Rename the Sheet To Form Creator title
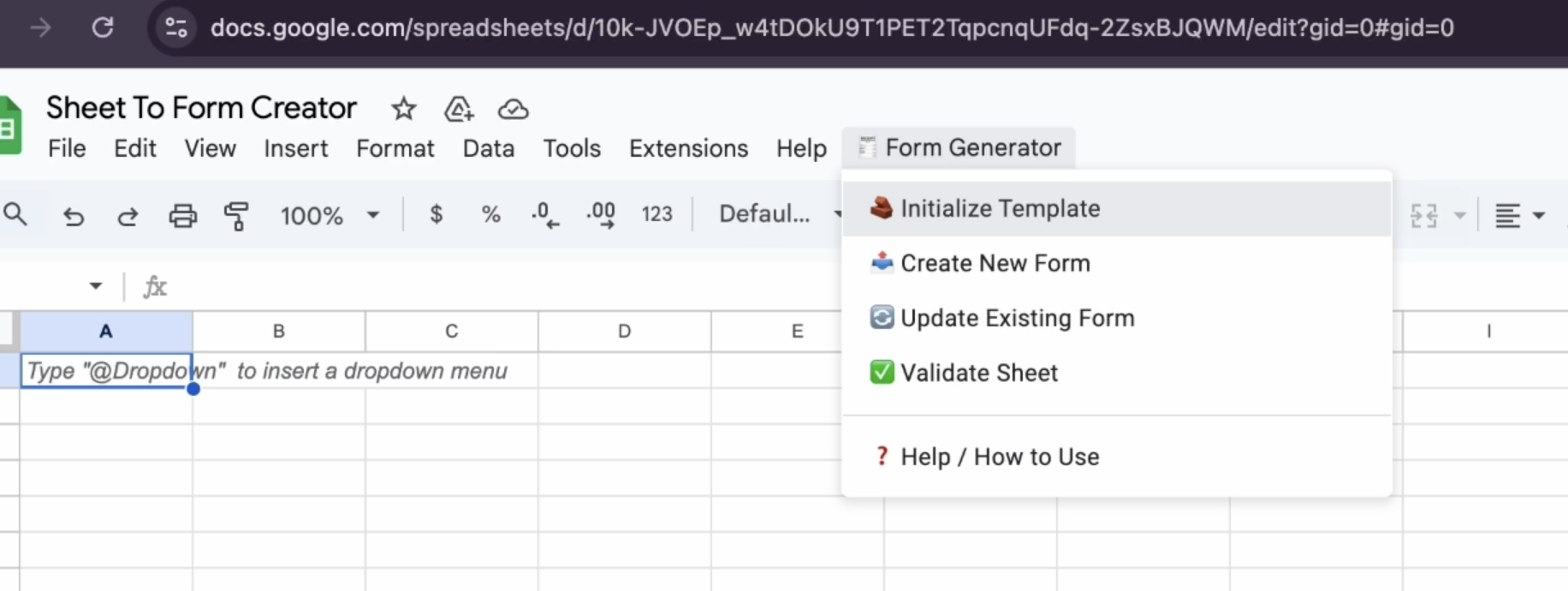The height and width of the screenshot is (591, 1568). tap(201, 108)
